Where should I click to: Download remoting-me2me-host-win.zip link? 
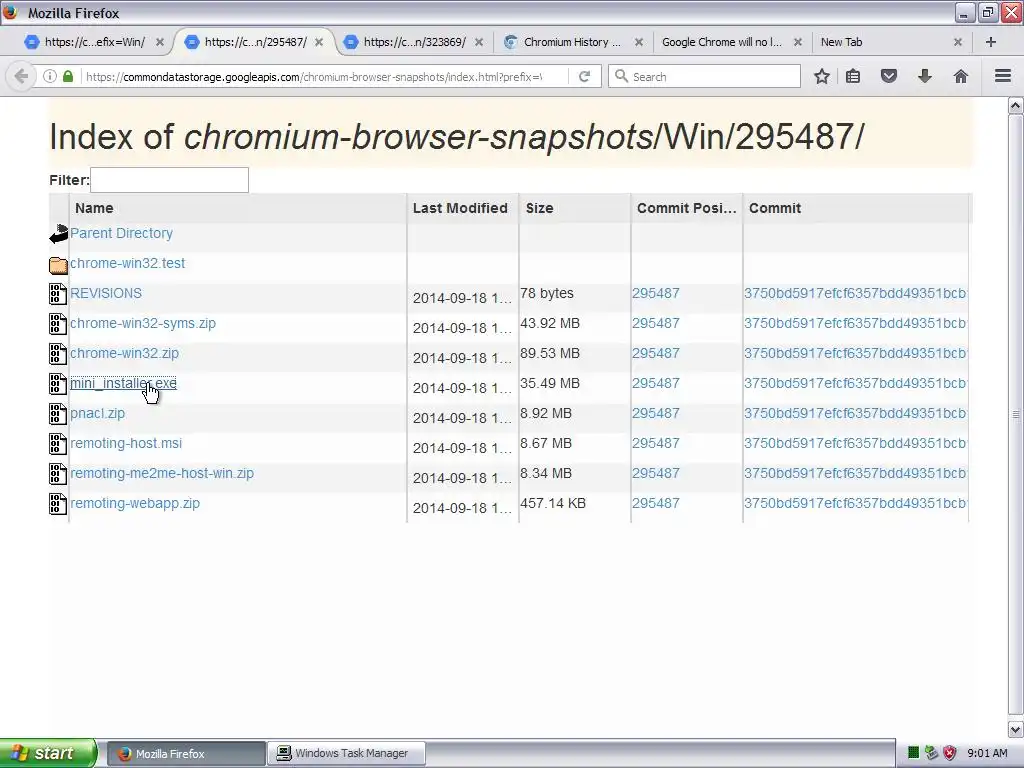162,473
